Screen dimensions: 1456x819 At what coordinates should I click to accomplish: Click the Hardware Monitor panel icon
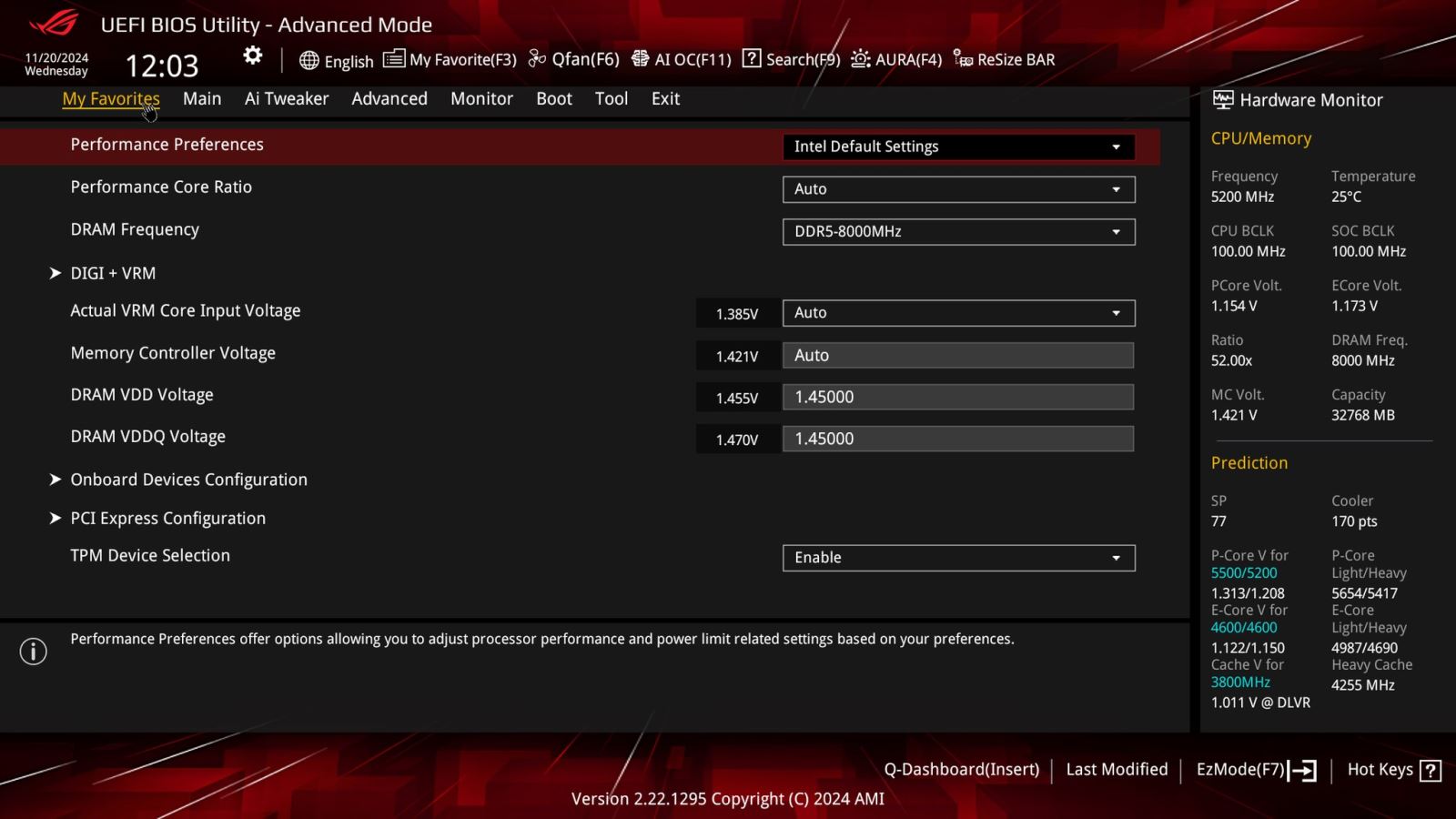coord(1223,100)
